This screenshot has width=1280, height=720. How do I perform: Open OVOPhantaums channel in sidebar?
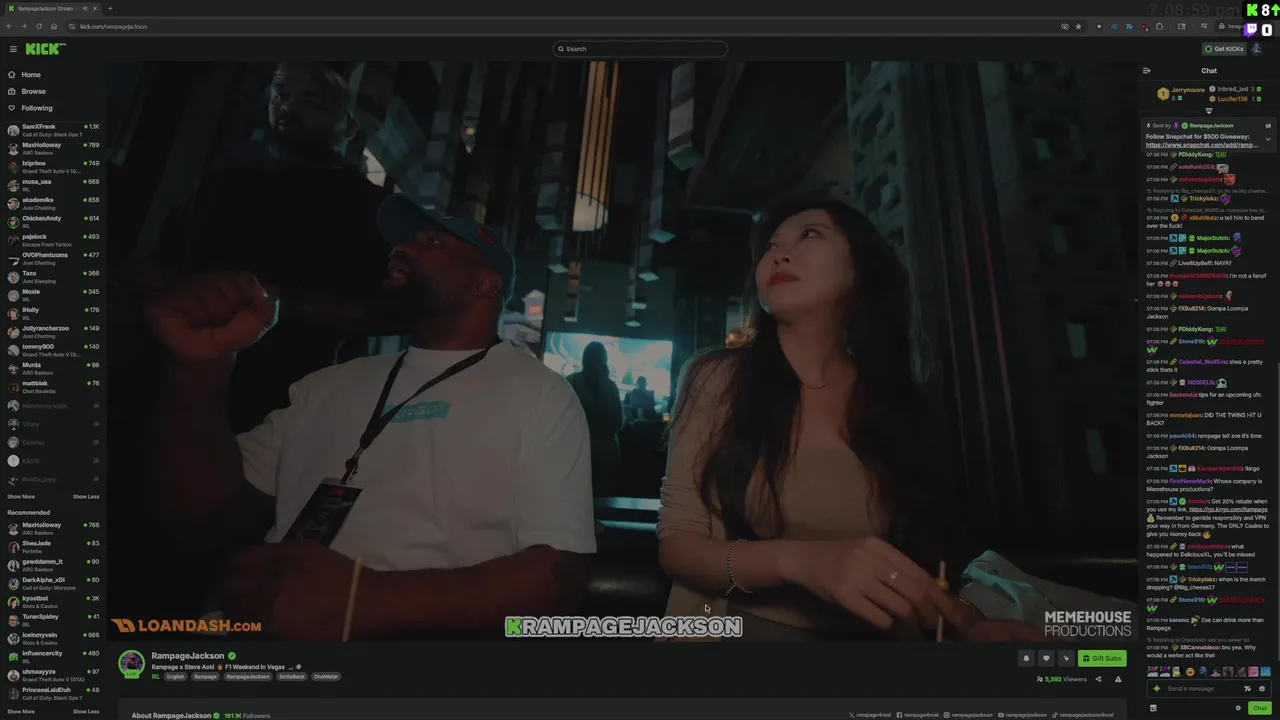[52, 258]
